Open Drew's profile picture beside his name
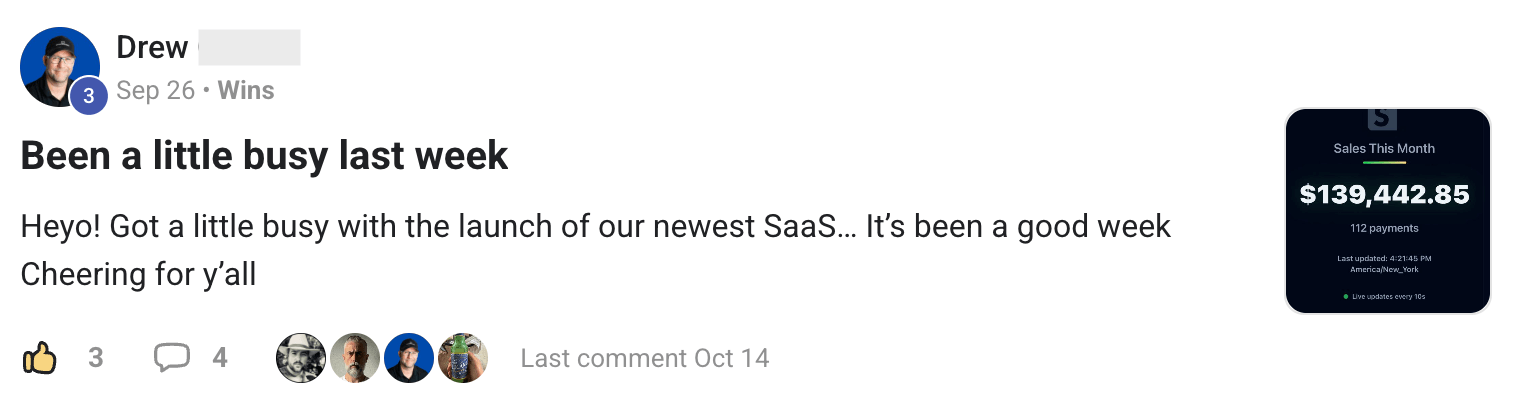 [x=58, y=66]
